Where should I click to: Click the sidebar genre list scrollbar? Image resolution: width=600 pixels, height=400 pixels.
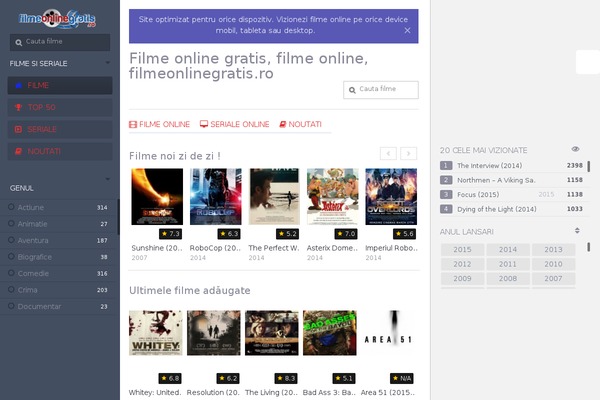point(118,217)
